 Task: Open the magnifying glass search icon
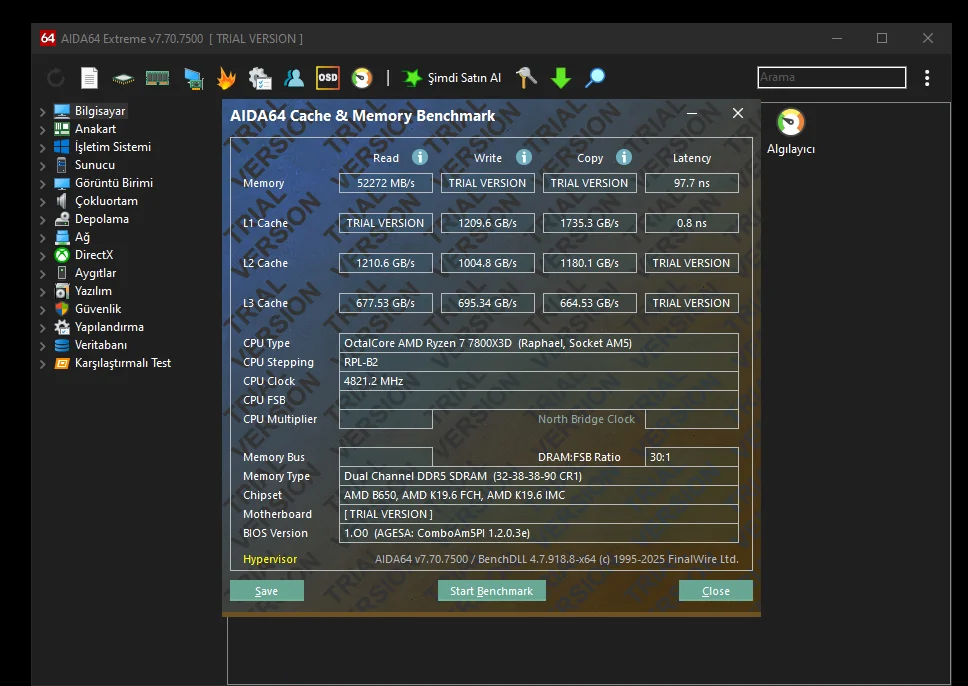595,78
